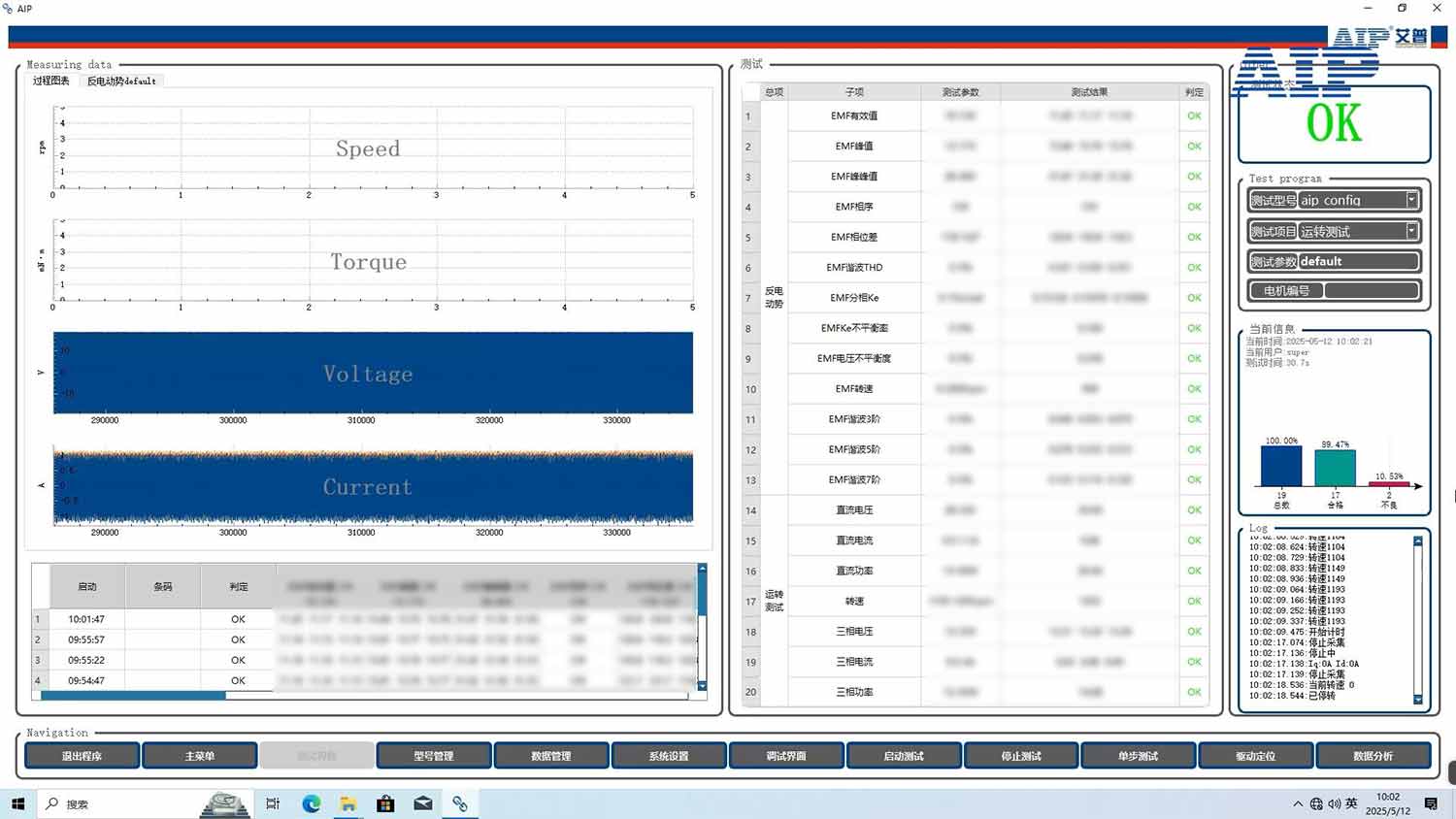
Task: Expand the 测试项目 运转测试 dropdown
Action: pyautogui.click(x=1411, y=231)
